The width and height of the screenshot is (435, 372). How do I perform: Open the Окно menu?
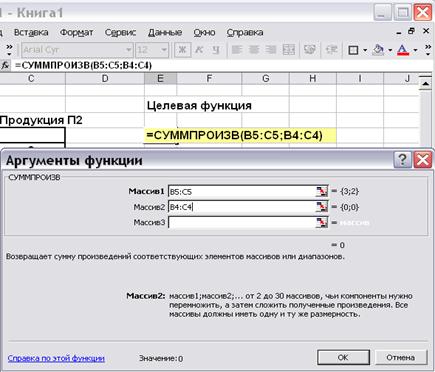coord(204,32)
